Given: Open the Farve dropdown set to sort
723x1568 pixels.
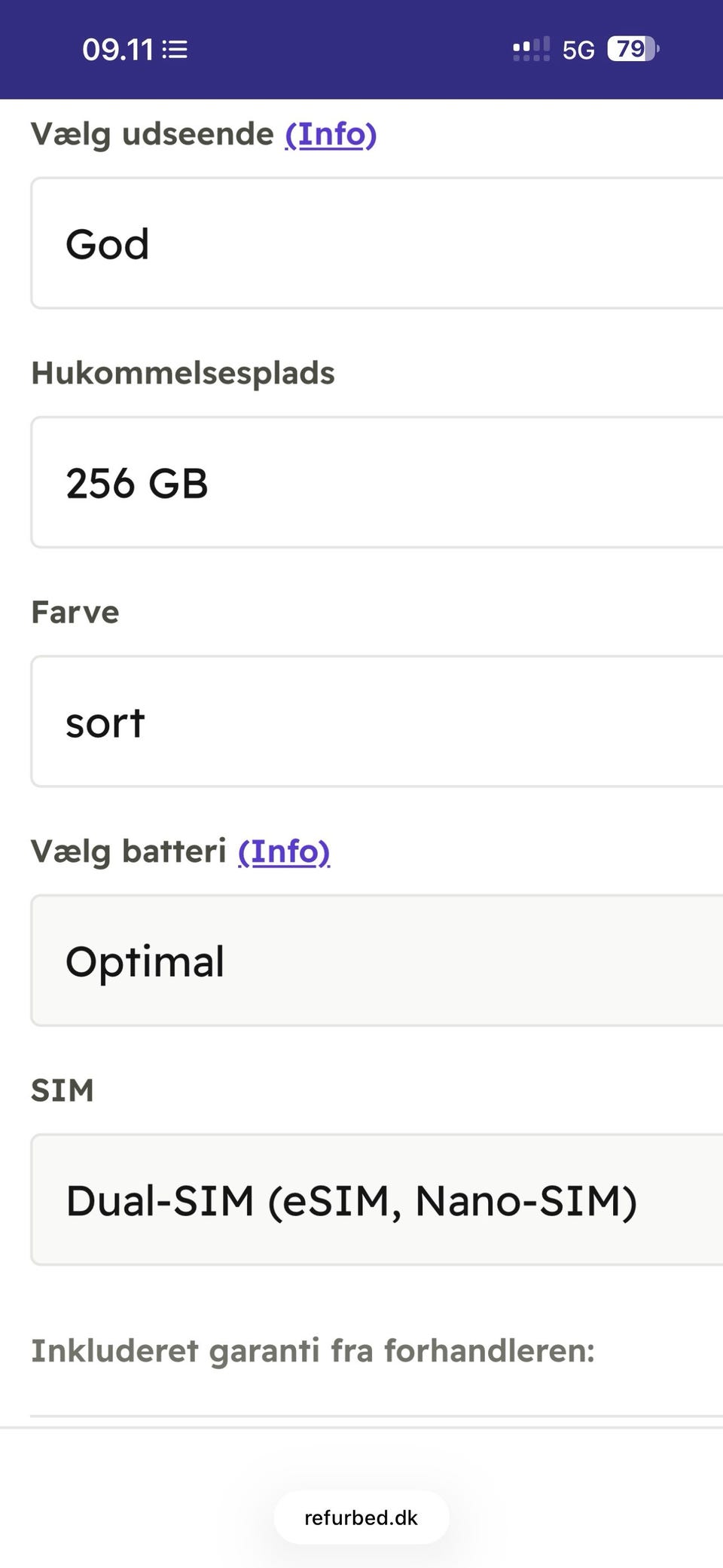Looking at the screenshot, I should click(x=377, y=722).
